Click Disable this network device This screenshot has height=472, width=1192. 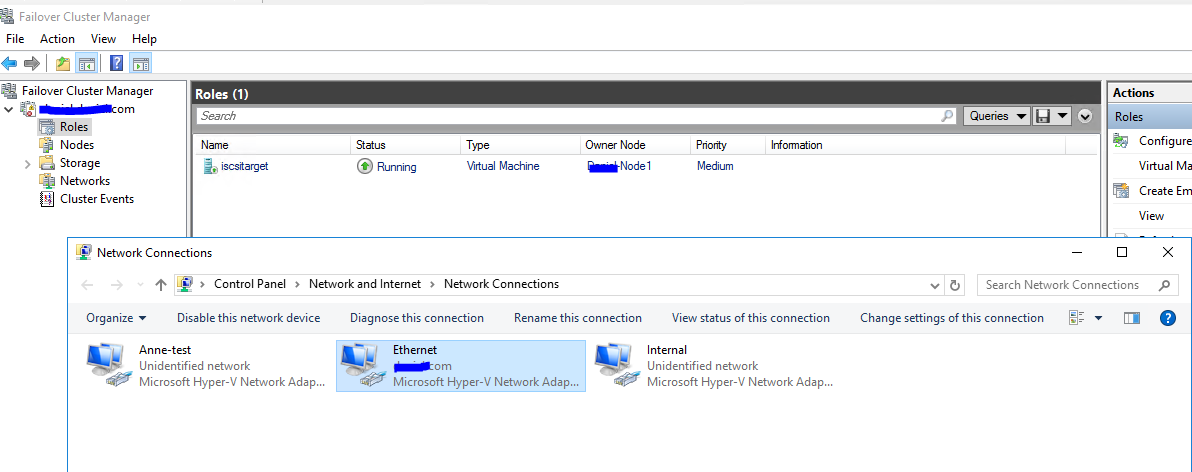[249, 318]
